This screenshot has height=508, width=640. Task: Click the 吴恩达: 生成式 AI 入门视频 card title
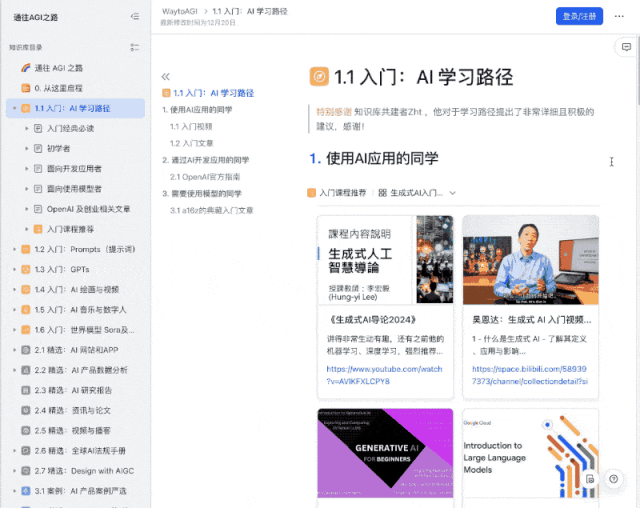[x=531, y=320]
